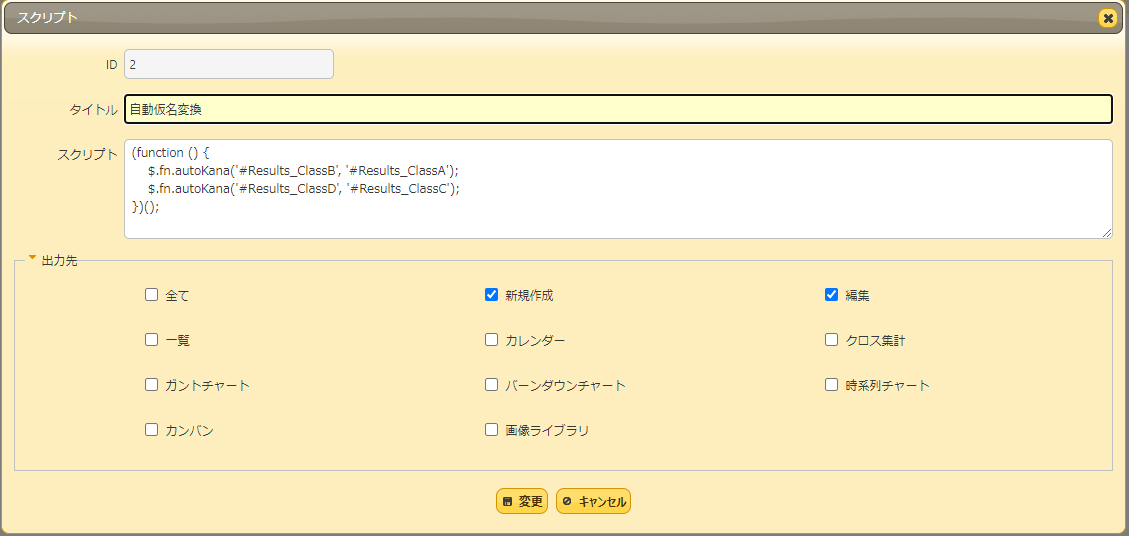Select the バーンダウンチャート checkbox
Viewport: 1129px width, 536px height.
(x=492, y=385)
